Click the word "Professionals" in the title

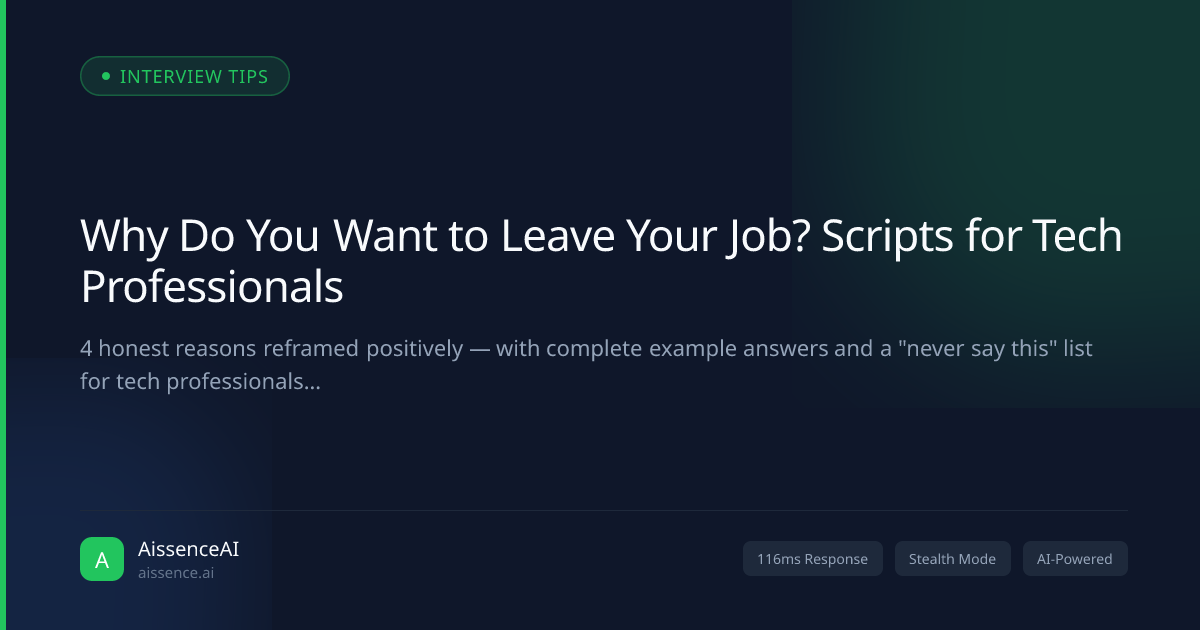[x=212, y=287]
